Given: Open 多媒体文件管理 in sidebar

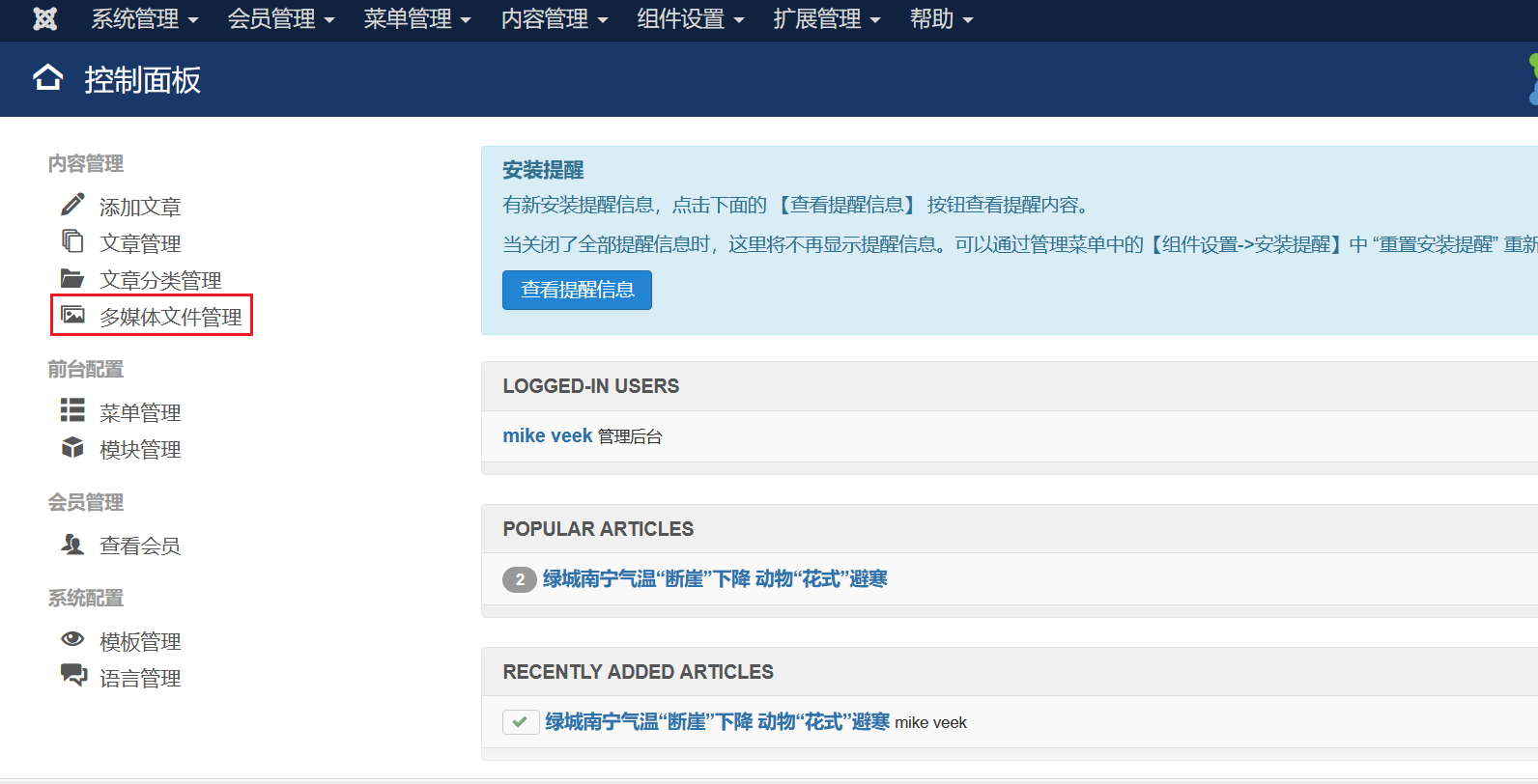Looking at the screenshot, I should [x=171, y=317].
